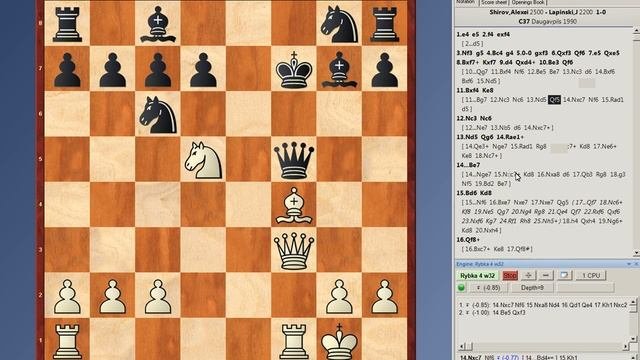
Task: Switch to the Score sheet tab
Action: point(494,2)
